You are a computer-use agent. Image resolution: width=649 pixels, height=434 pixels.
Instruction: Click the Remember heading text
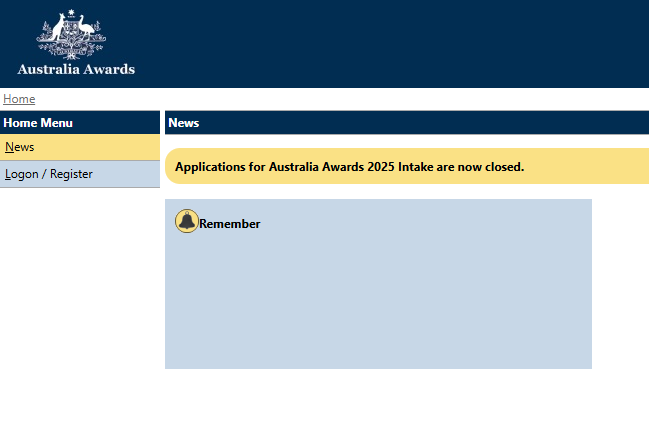pos(230,224)
